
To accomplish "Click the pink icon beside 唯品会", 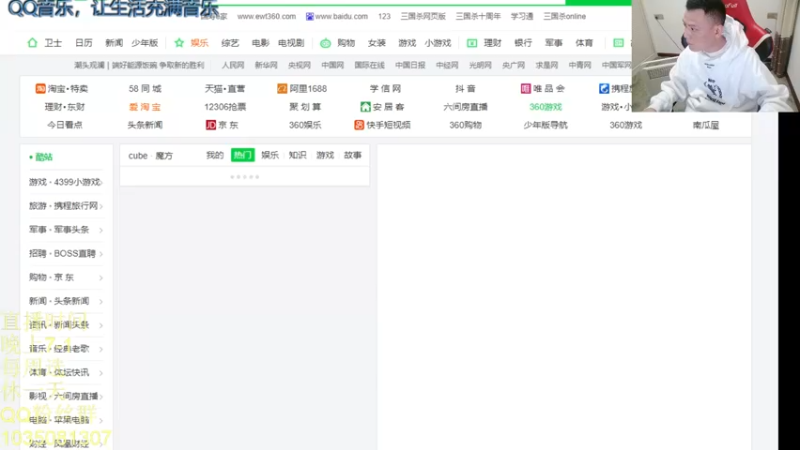I will coord(526,89).
